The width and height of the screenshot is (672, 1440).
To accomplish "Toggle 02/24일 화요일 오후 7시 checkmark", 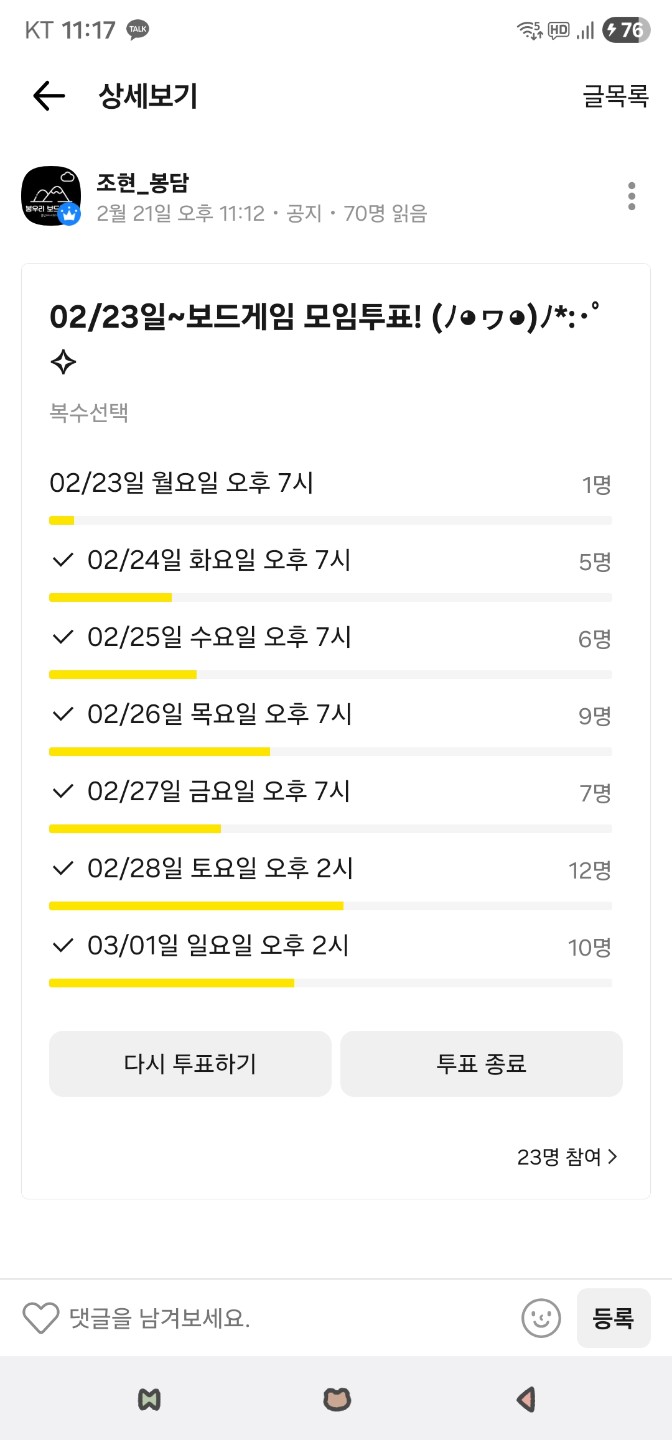I will [x=64, y=561].
